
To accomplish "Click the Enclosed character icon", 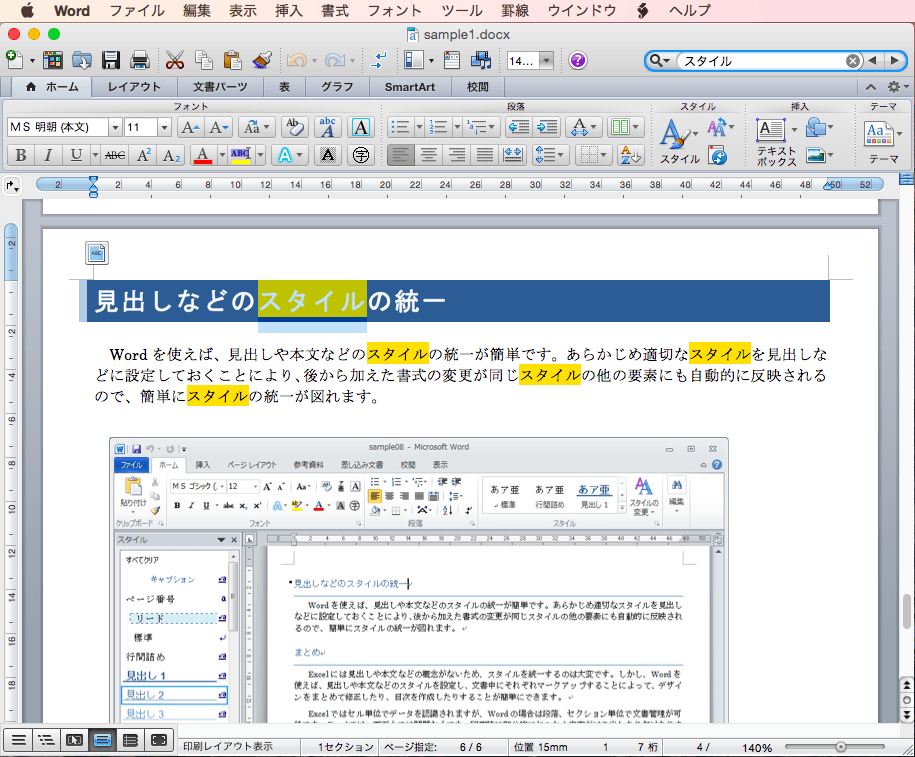I will (x=361, y=155).
